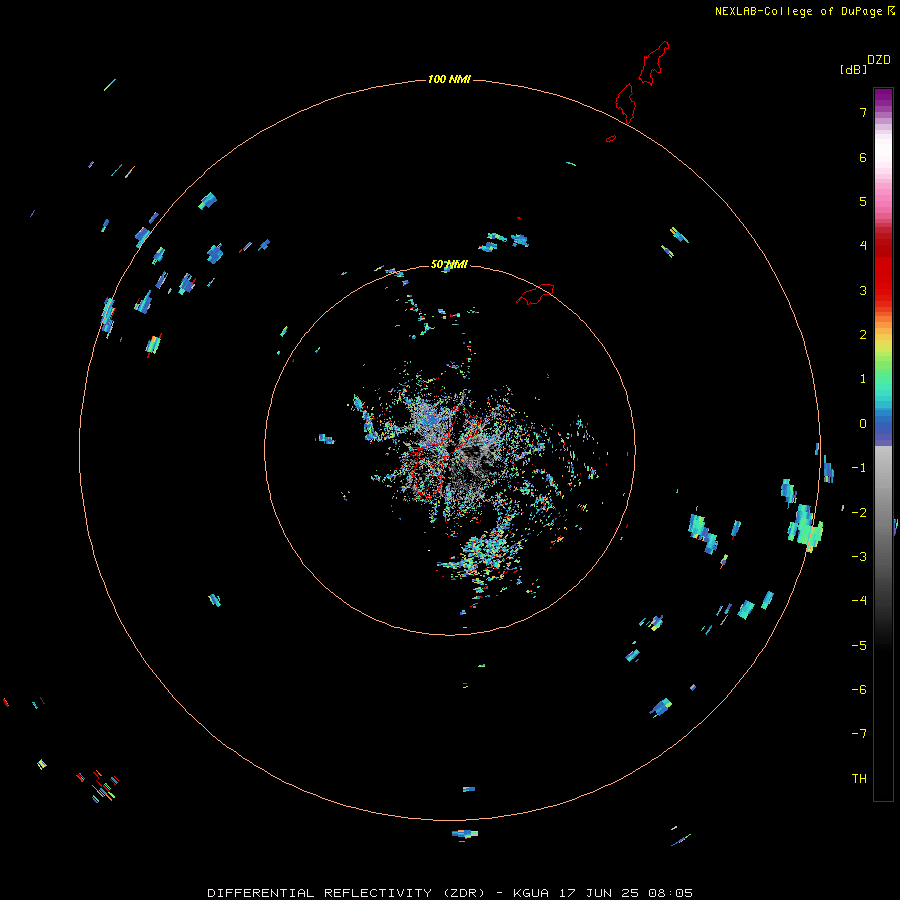The image size is (900, 900).
Task: Click the -1 value on color scale
Action: coord(859,468)
